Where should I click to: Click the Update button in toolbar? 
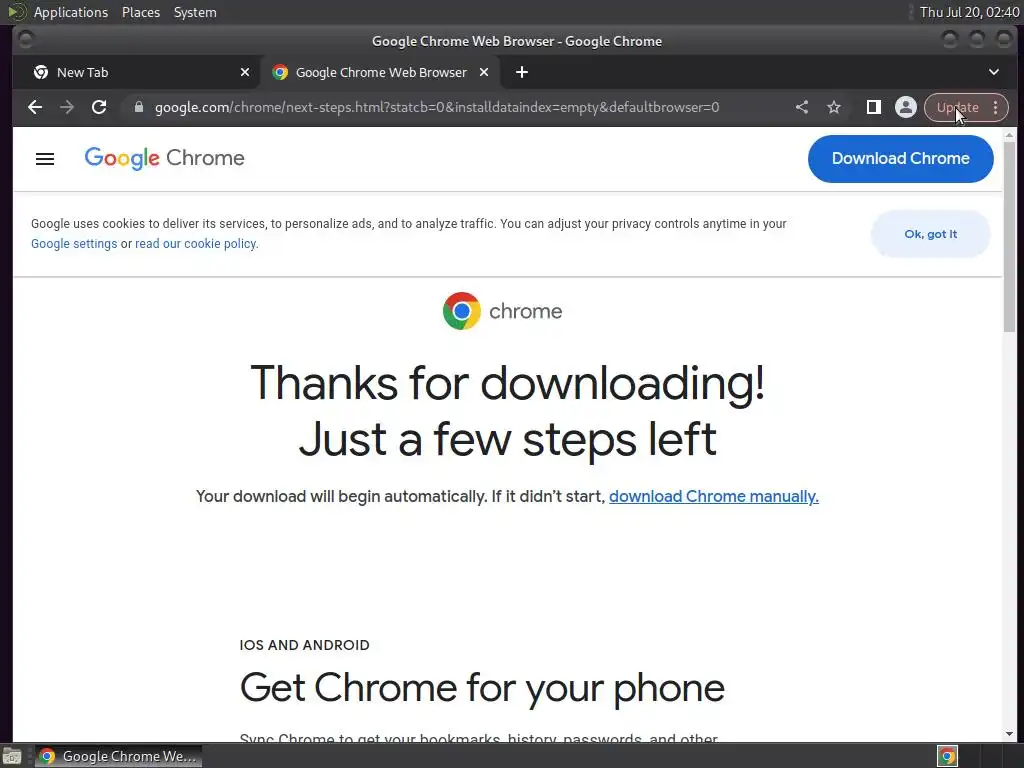pyautogui.click(x=957, y=108)
